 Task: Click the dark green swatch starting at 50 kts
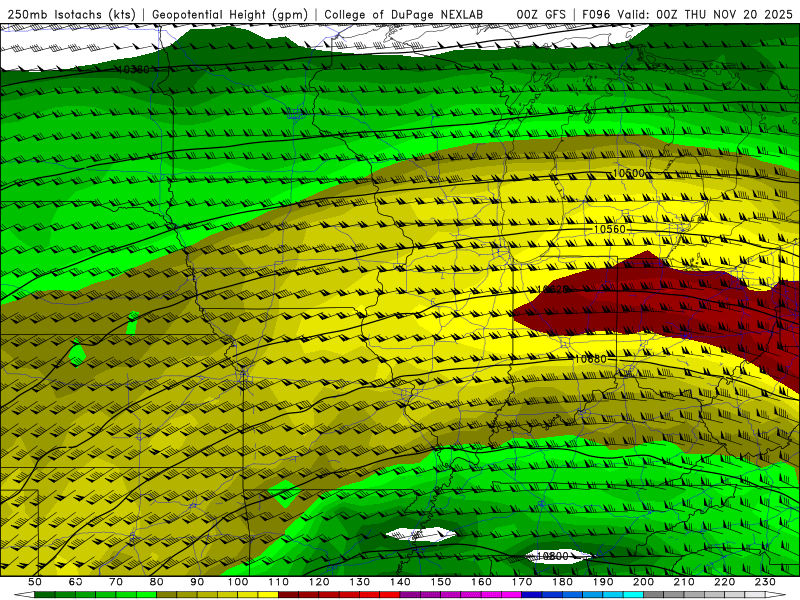point(44,595)
